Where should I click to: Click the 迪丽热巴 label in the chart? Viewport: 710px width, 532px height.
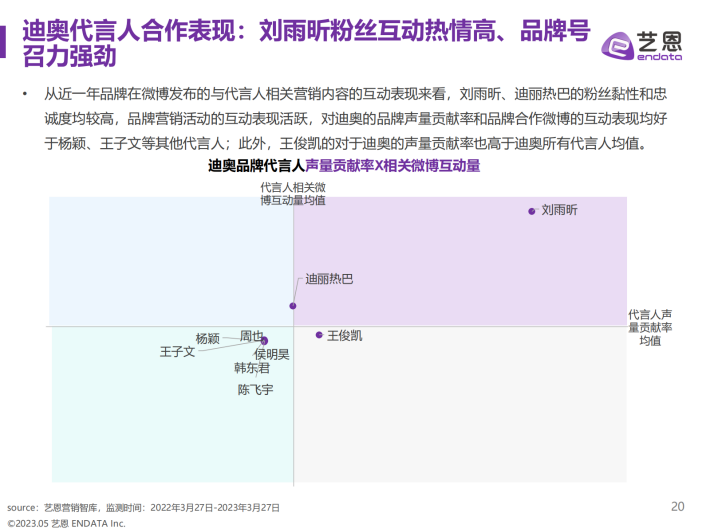329,279
